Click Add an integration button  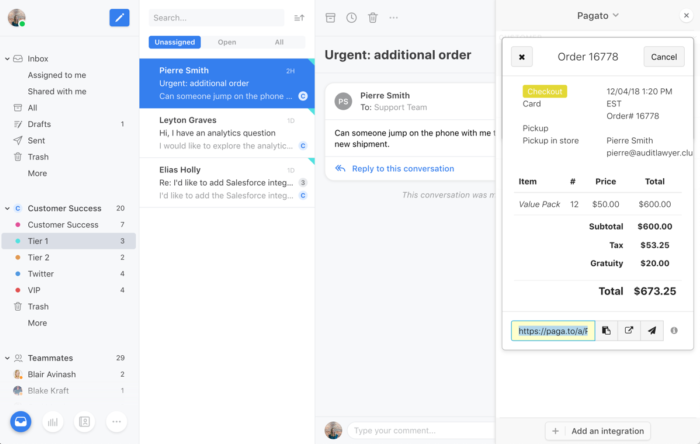click(x=598, y=431)
